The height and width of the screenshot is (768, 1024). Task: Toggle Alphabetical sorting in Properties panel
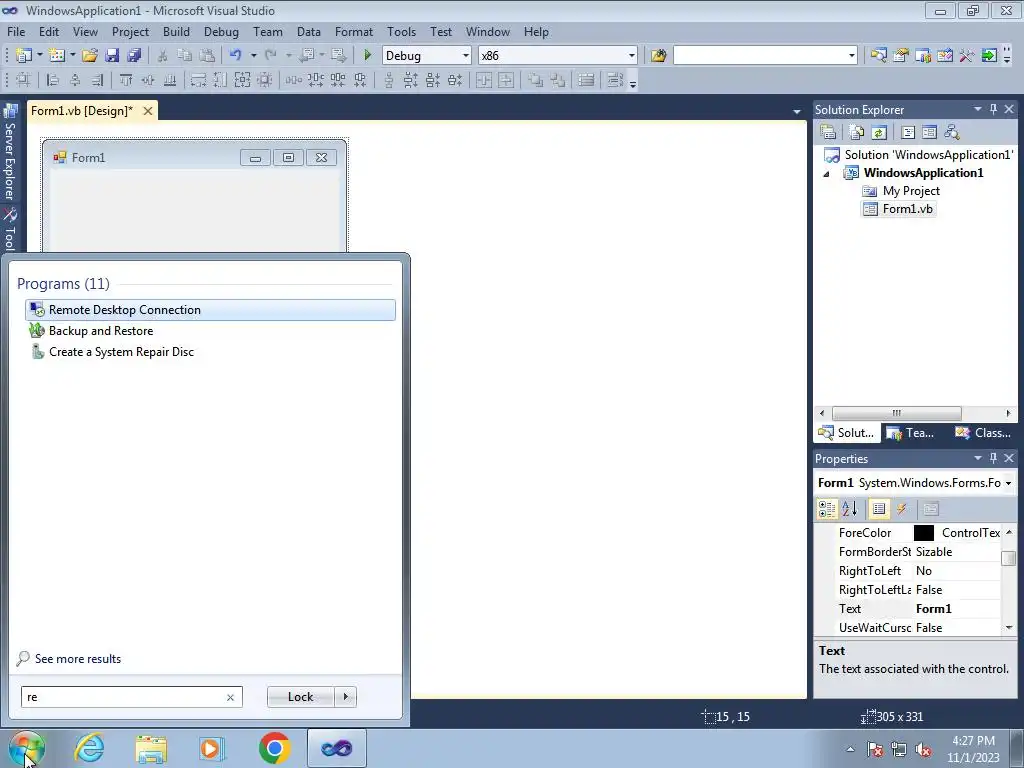click(850, 509)
